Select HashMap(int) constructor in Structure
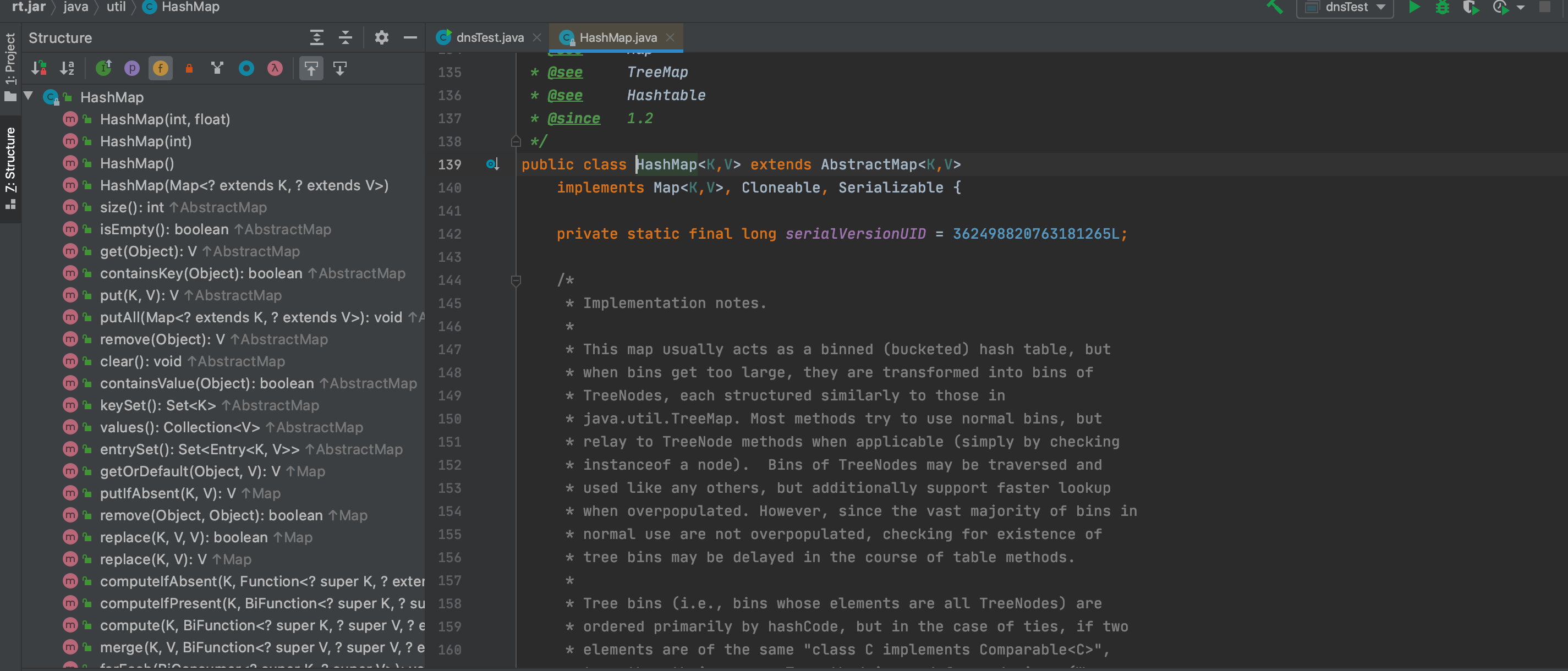Screen dimensions: 1568x671 (146, 141)
